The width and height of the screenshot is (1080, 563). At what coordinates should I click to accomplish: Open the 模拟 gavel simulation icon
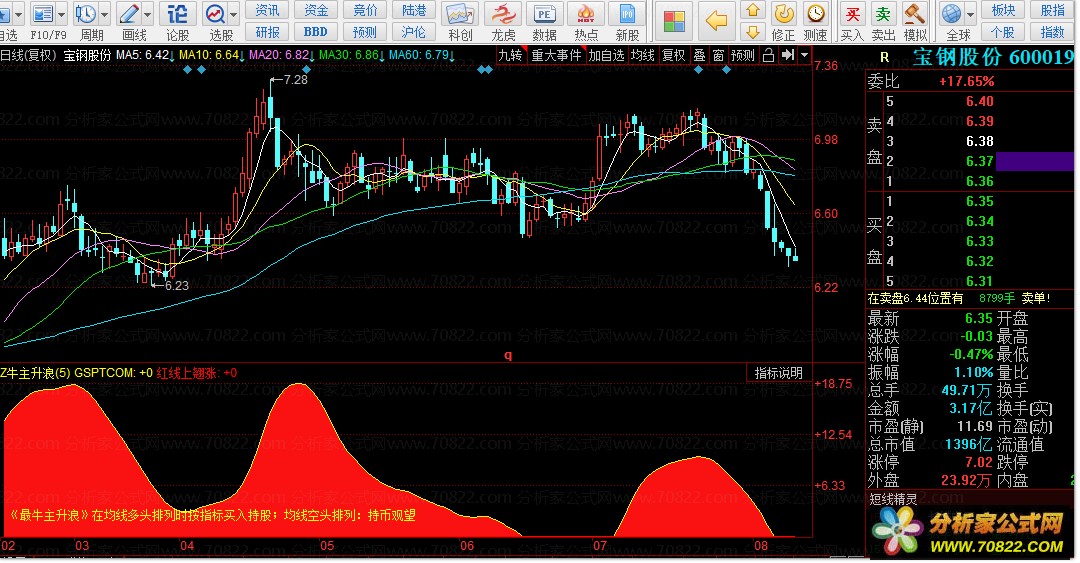[915, 14]
